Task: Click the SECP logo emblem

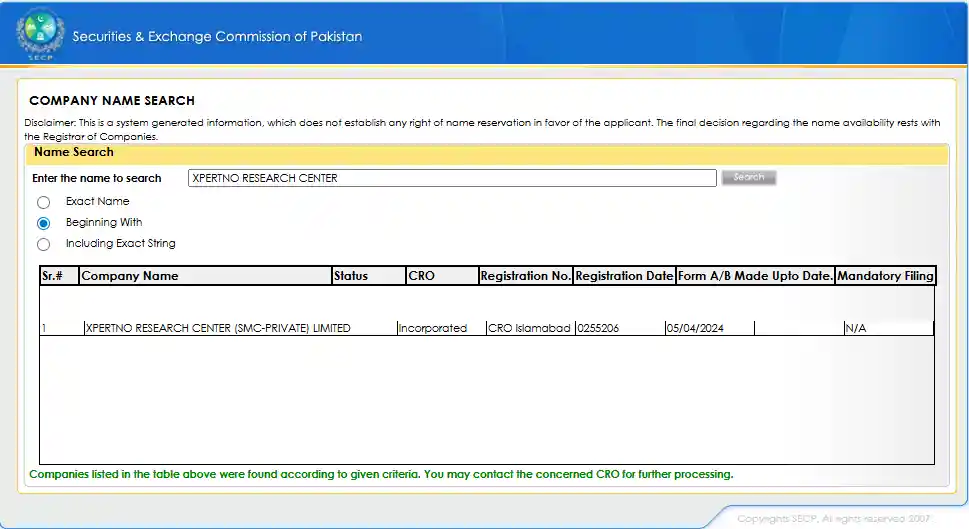Action: point(40,34)
